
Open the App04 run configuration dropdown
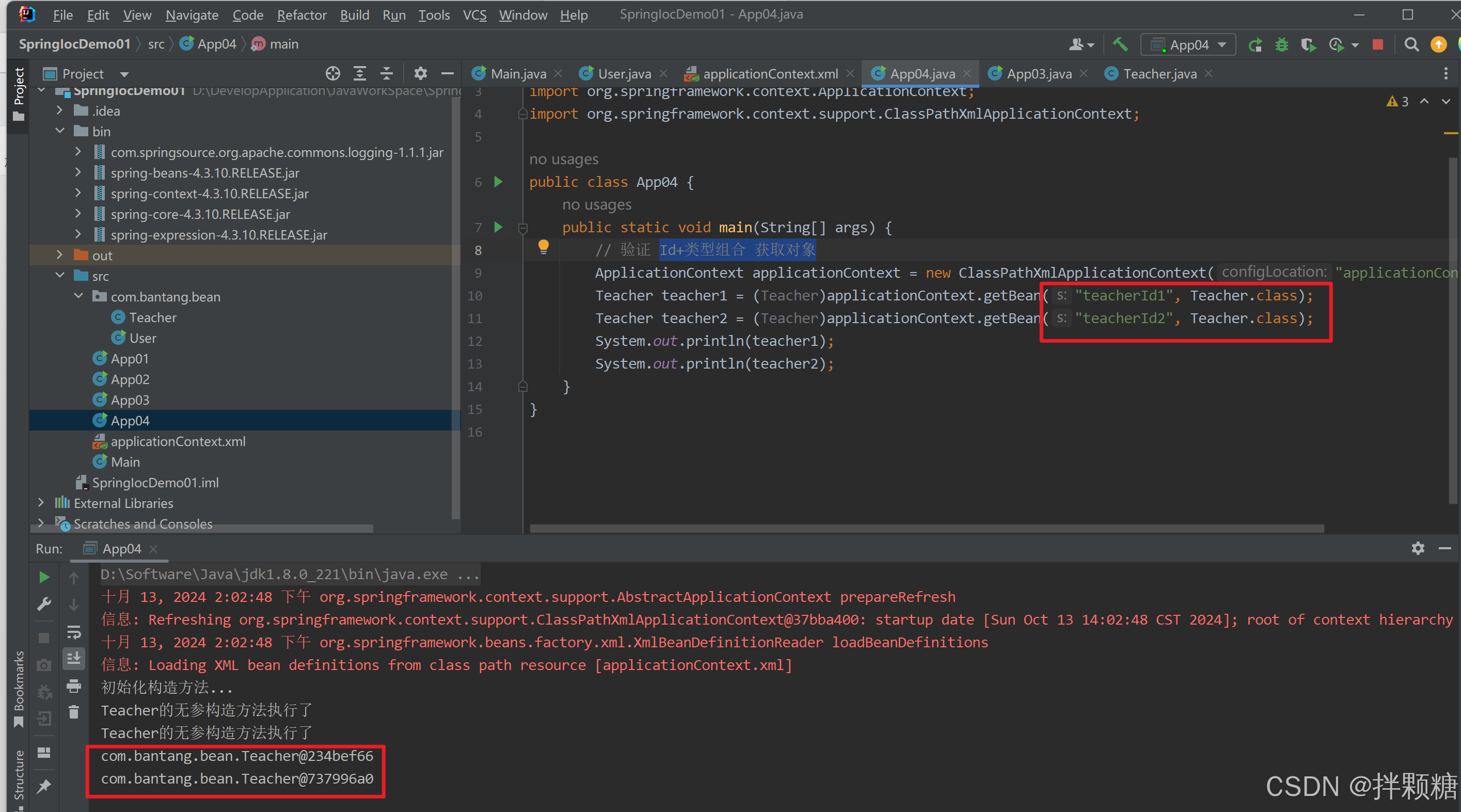click(1189, 44)
